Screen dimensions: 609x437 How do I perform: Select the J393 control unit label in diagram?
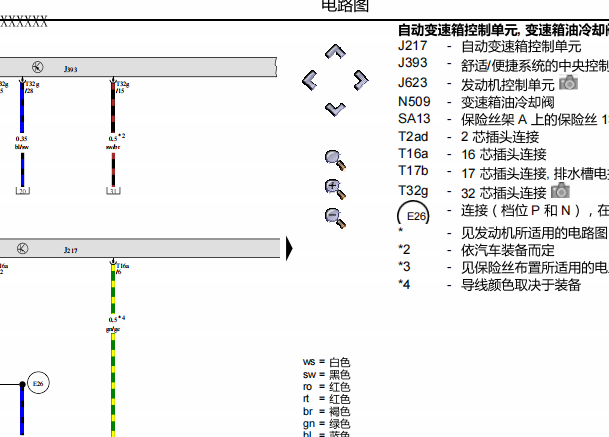click(71, 69)
